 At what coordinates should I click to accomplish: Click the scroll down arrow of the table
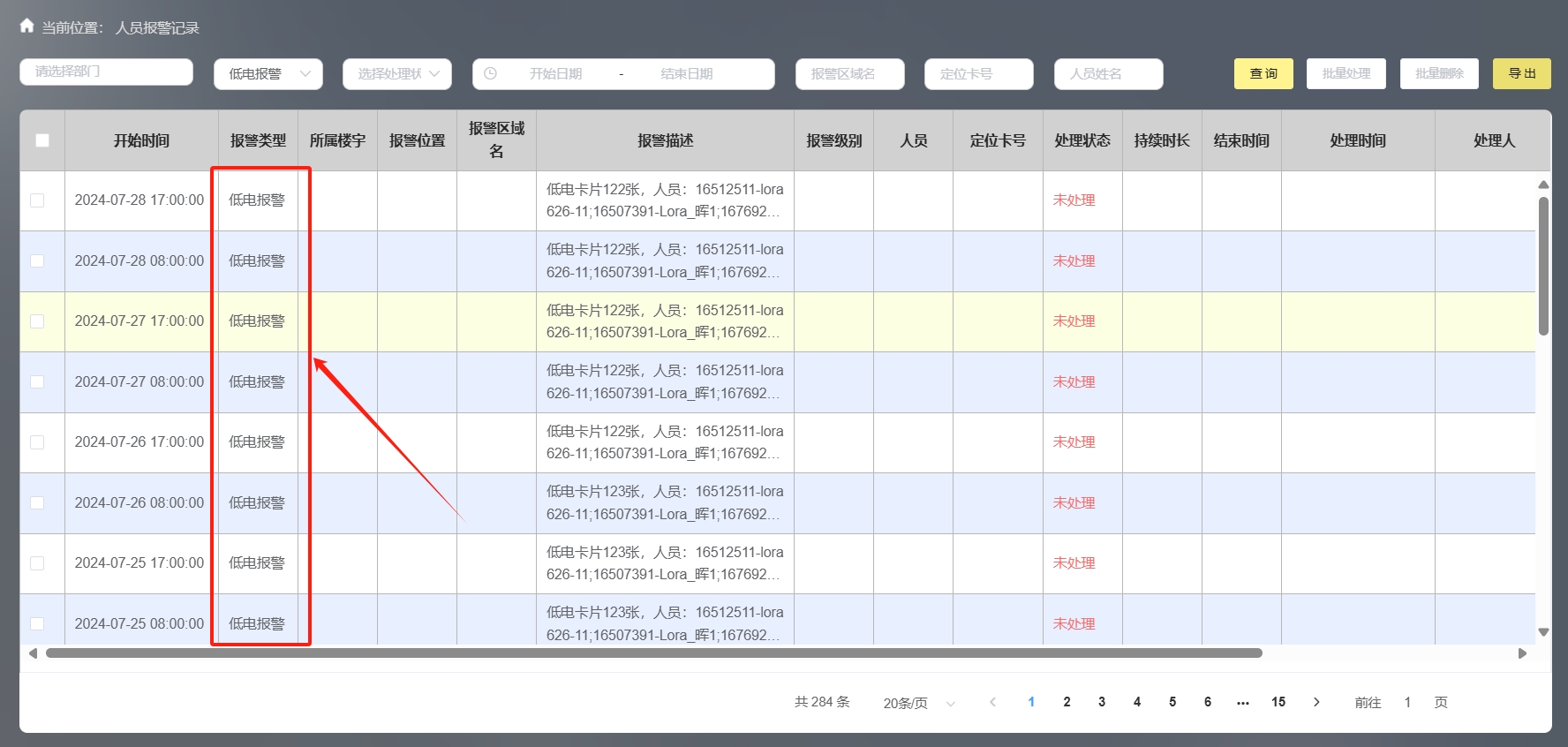click(1543, 632)
